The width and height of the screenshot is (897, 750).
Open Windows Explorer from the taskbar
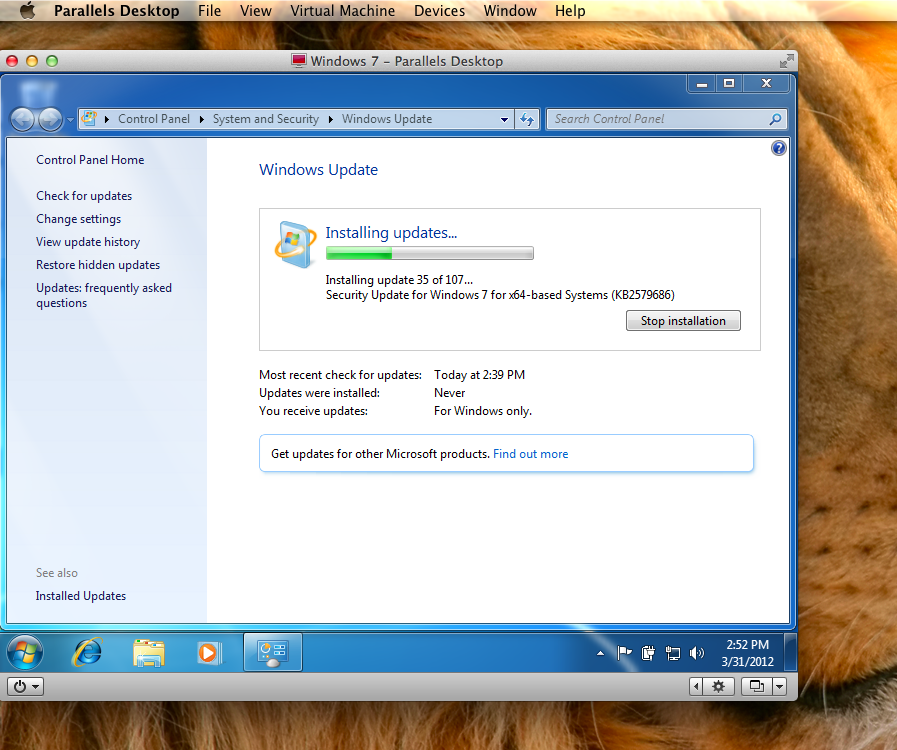[149, 653]
